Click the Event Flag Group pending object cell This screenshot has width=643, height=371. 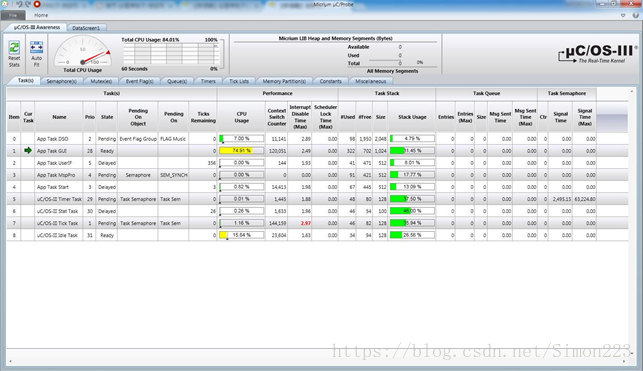[138, 139]
